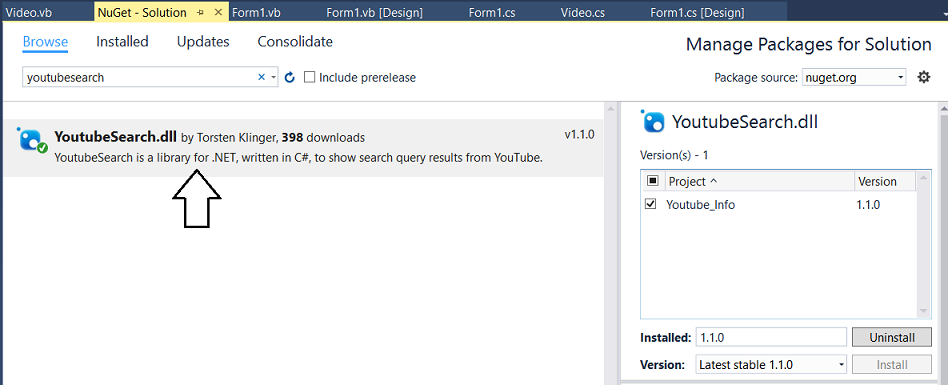Image resolution: width=948 pixels, height=385 pixels.
Task: Click project list scrollbar up arrow
Action: click(x=923, y=178)
